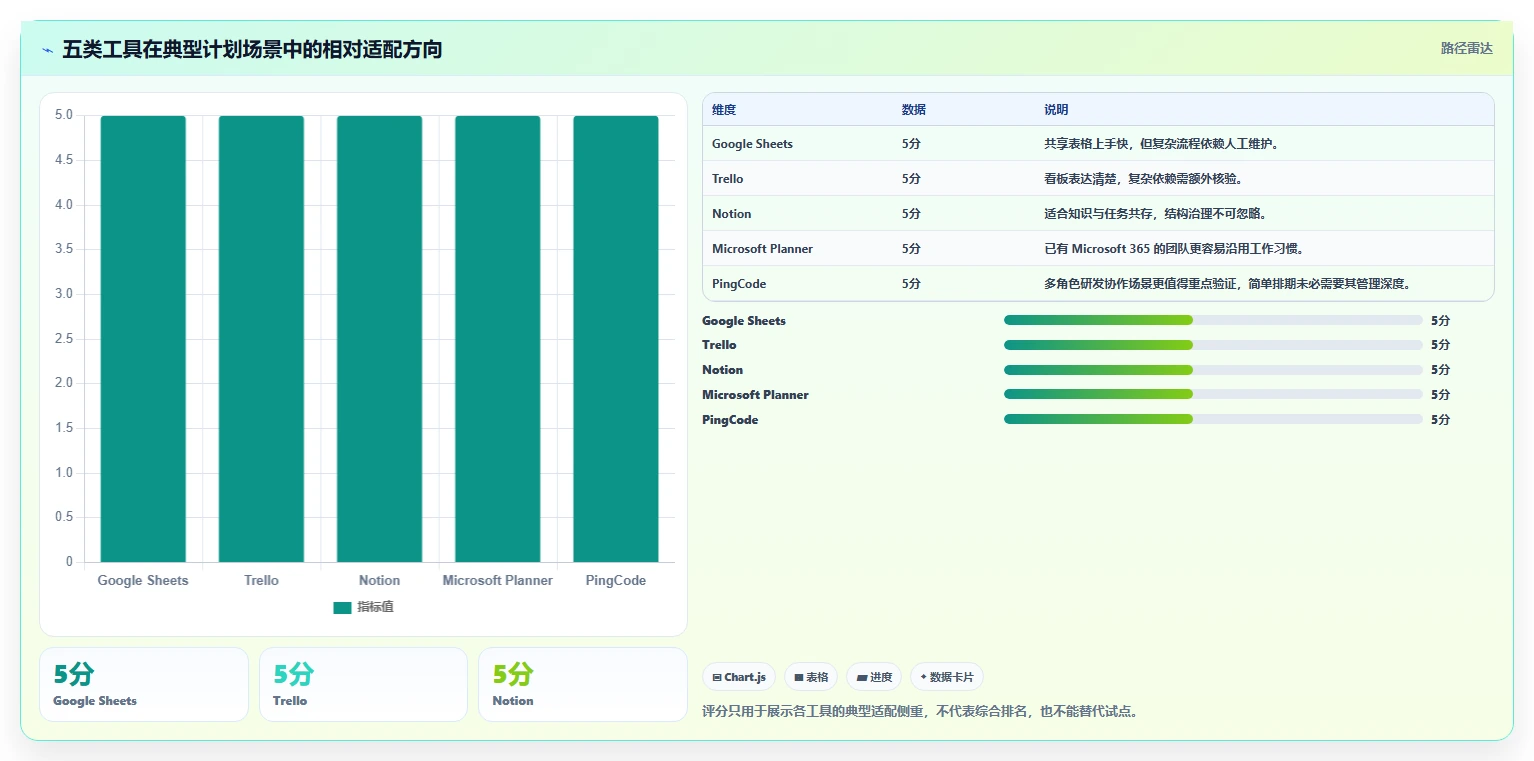Screen dimensions: 1534x761
Task: Click the 说明 column header
Action: [1056, 110]
